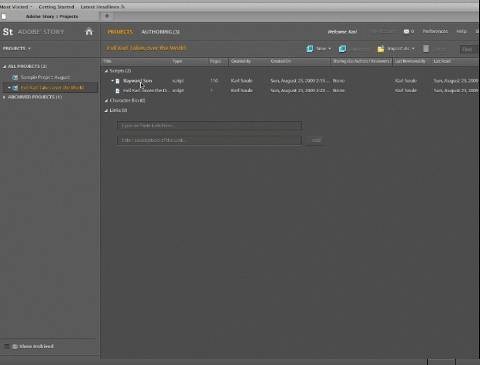Click the link description input field
This screenshot has height=365, width=480.
point(209,140)
